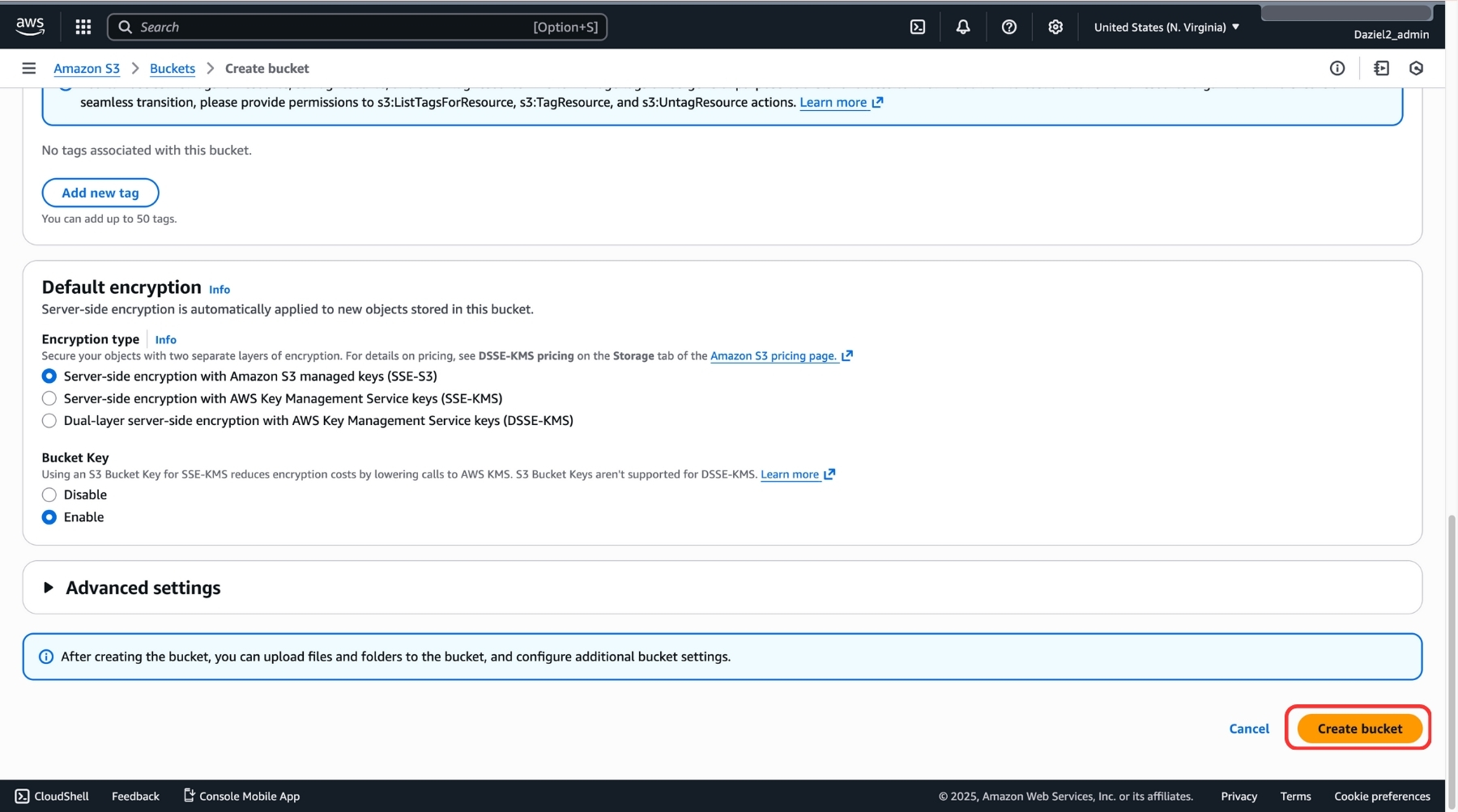This screenshot has width=1458, height=812.
Task: Toggle the hamburger side navigation menu
Action: [x=29, y=68]
